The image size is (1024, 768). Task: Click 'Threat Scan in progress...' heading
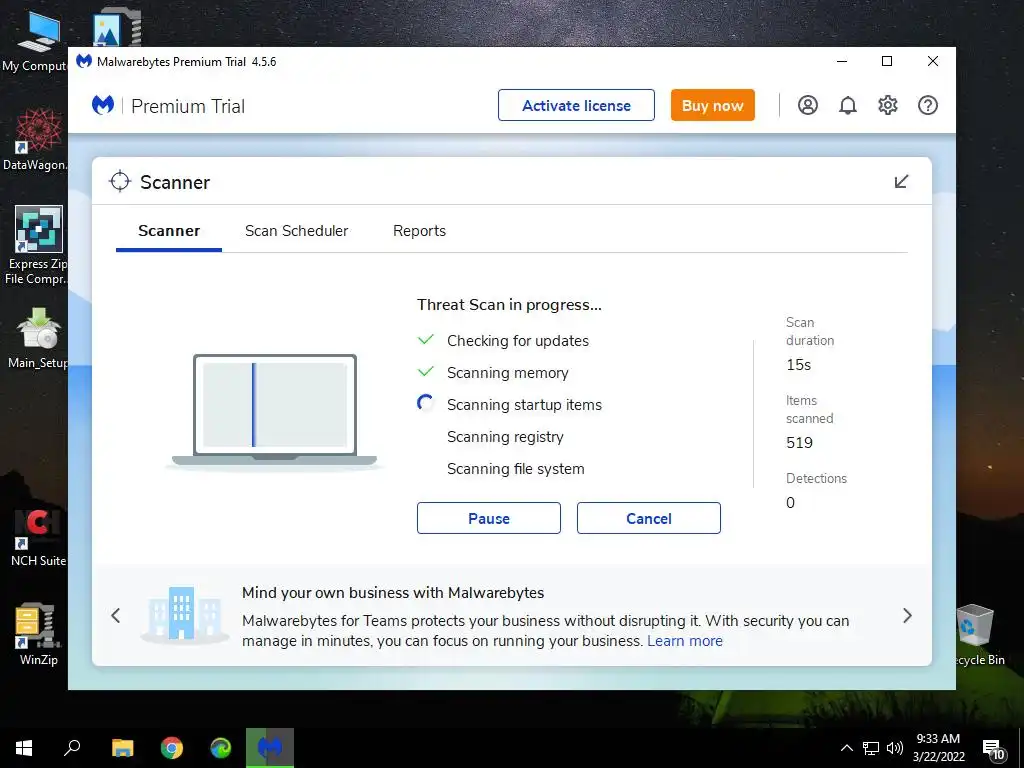(509, 304)
